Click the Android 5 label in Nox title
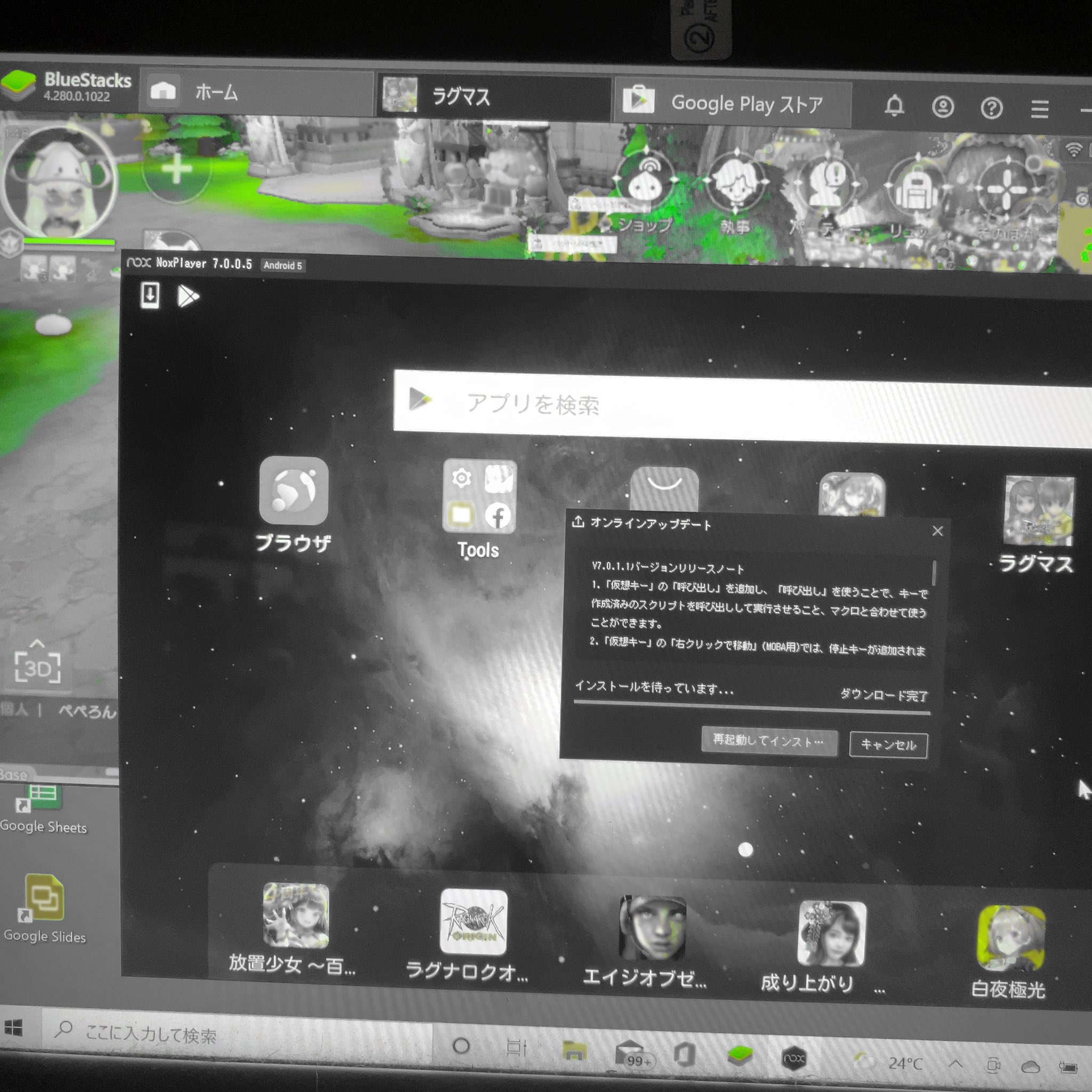This screenshot has height=1092, width=1092. click(283, 265)
